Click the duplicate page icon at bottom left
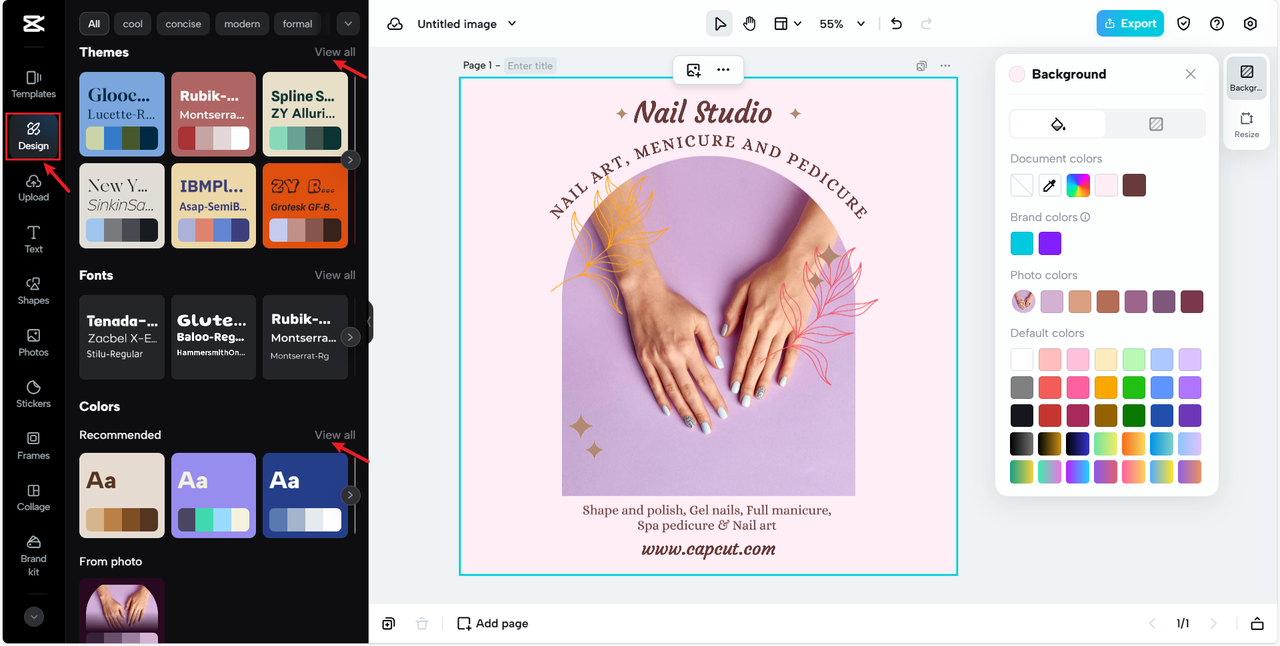The image size is (1280, 646). [388, 624]
